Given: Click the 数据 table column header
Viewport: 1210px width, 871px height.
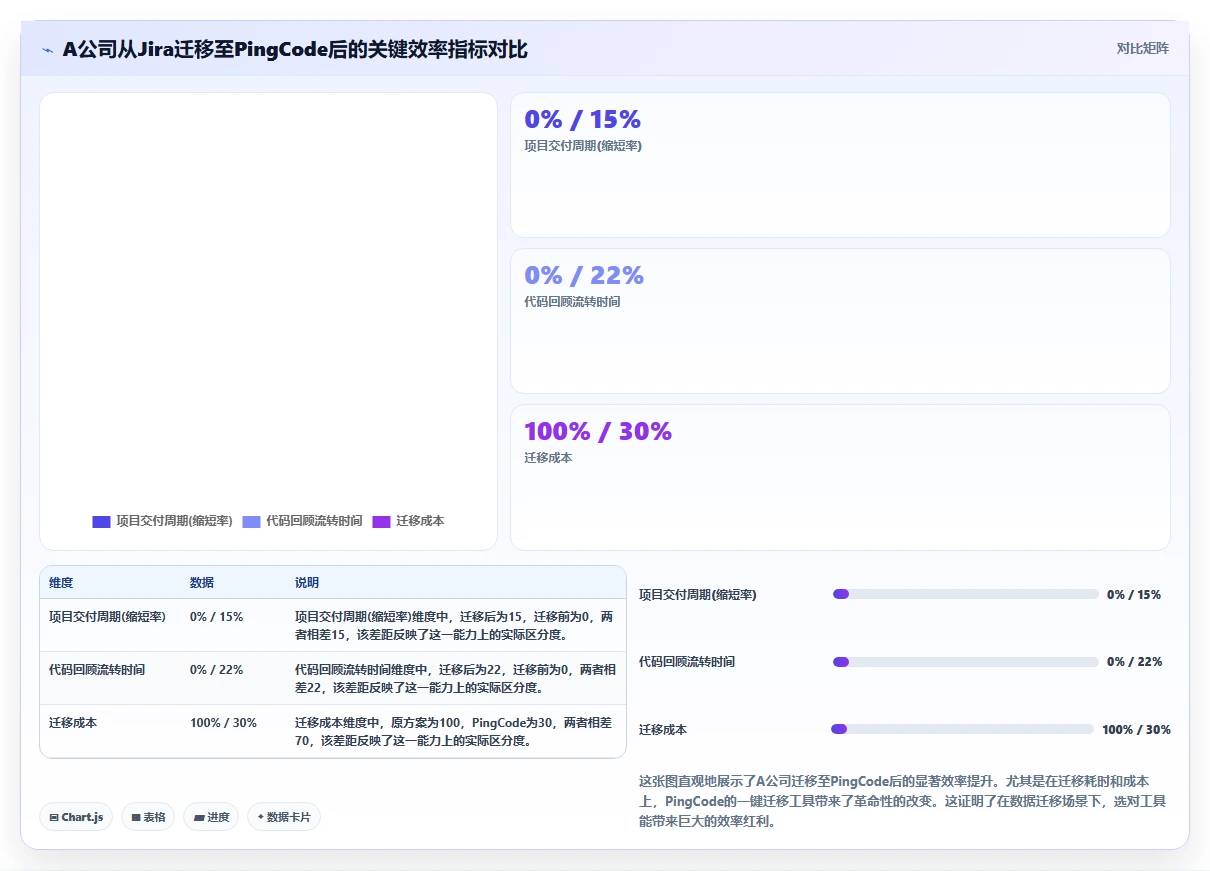Looking at the screenshot, I should click(x=202, y=583).
